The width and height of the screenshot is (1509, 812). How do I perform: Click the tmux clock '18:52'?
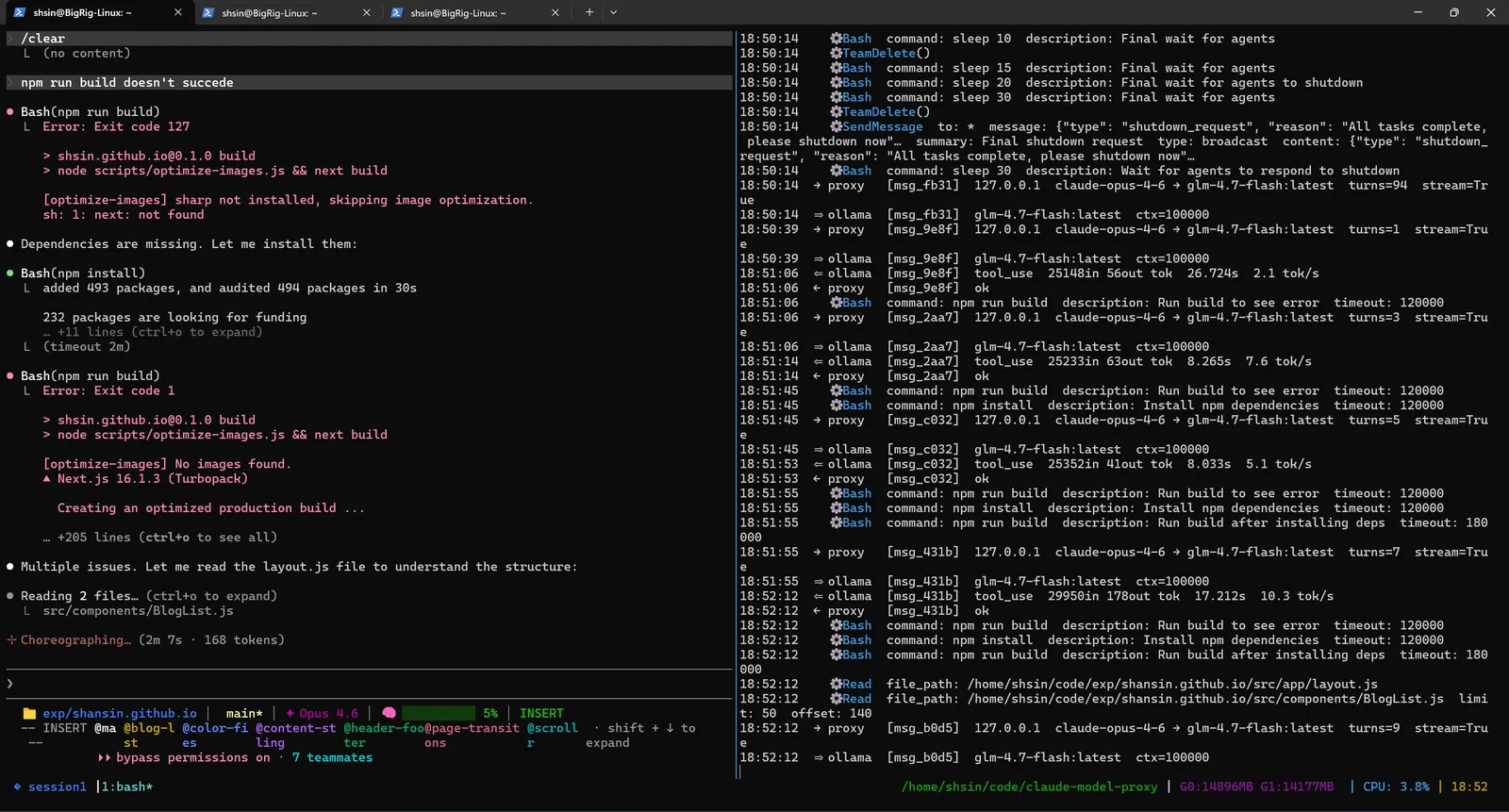click(x=1469, y=787)
